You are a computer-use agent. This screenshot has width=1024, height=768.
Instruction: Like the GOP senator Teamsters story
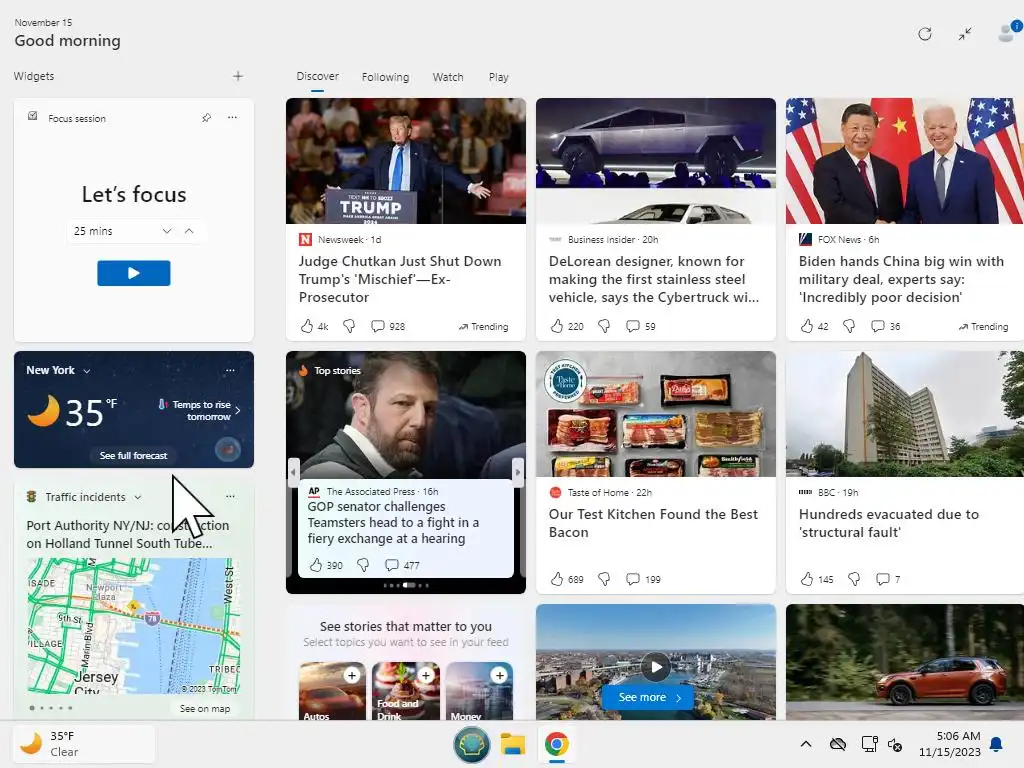click(316, 565)
